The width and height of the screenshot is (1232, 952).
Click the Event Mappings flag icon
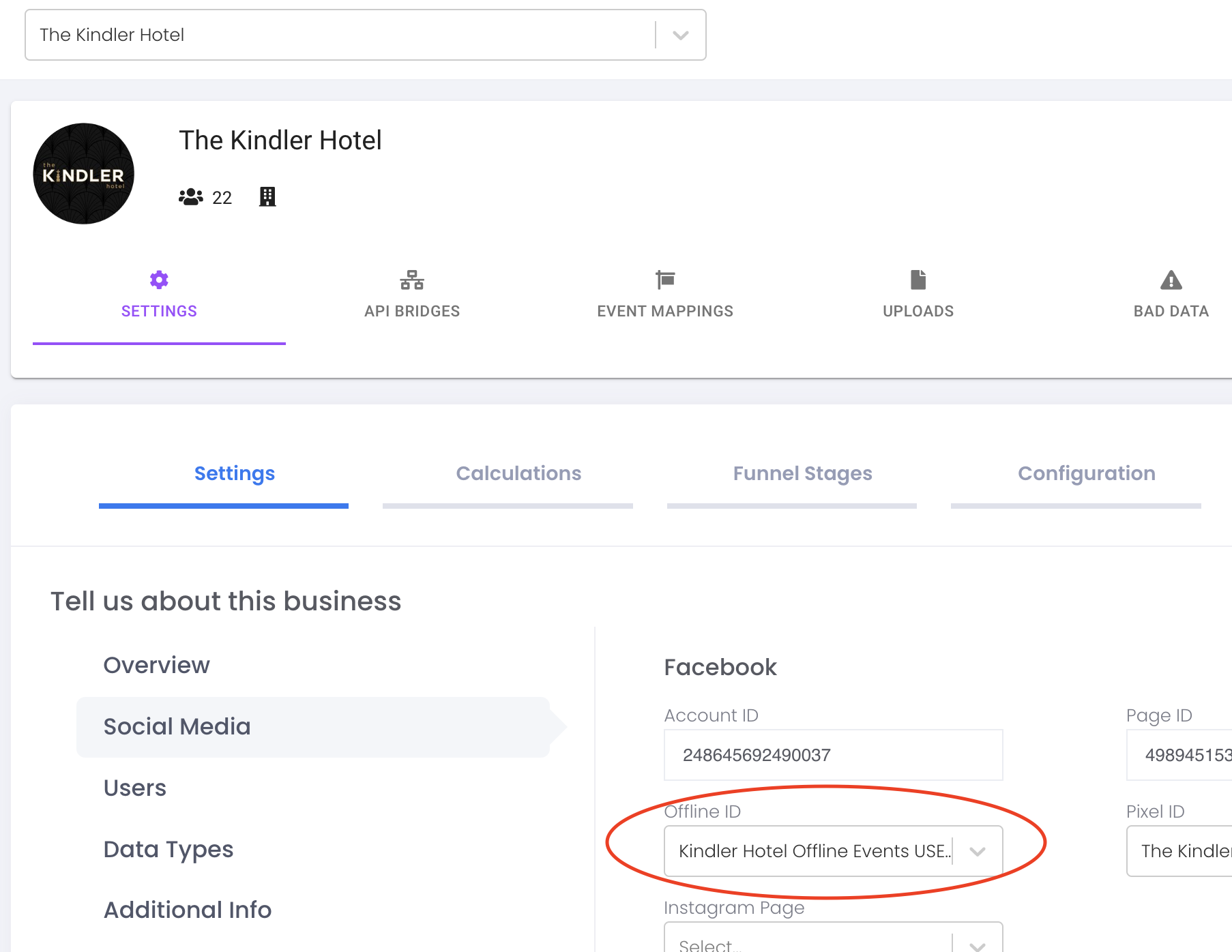coord(665,280)
